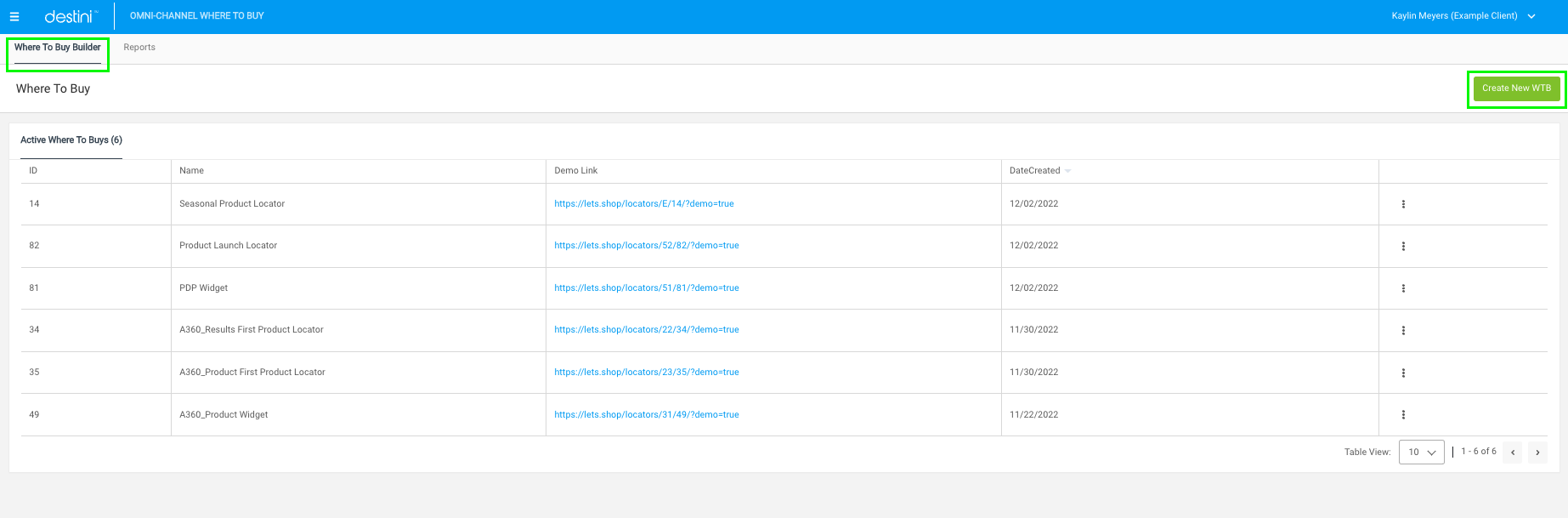Click the ID column header

point(33,171)
